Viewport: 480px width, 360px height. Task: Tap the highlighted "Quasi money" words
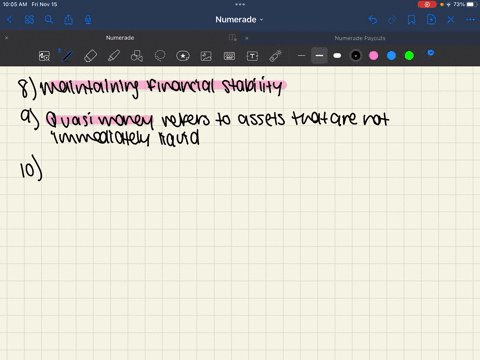click(x=99, y=120)
